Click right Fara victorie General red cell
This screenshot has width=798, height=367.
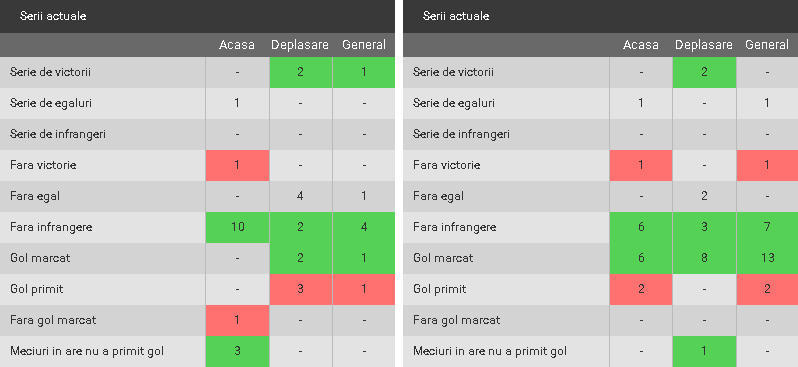[767, 165]
